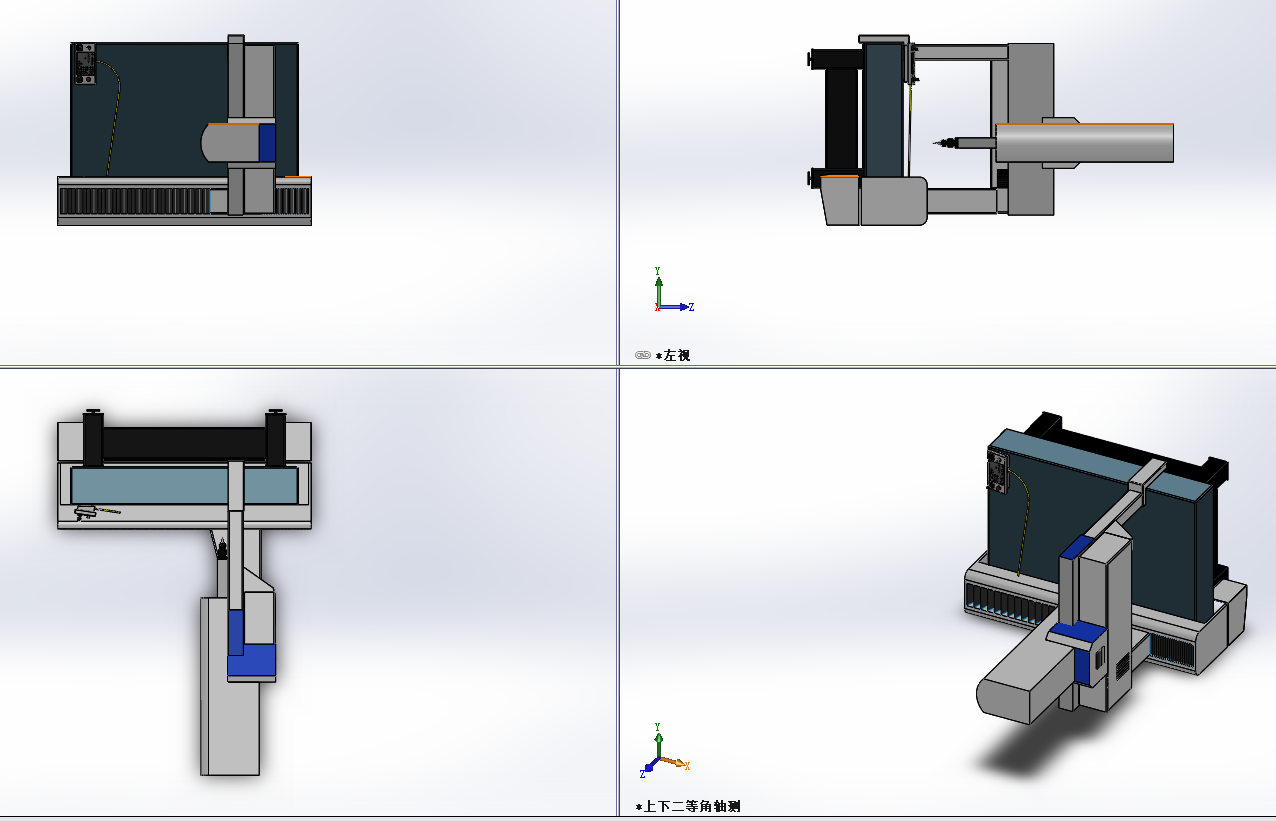
Task: Select the *上下二等角轴测 view label
Action: click(688, 806)
